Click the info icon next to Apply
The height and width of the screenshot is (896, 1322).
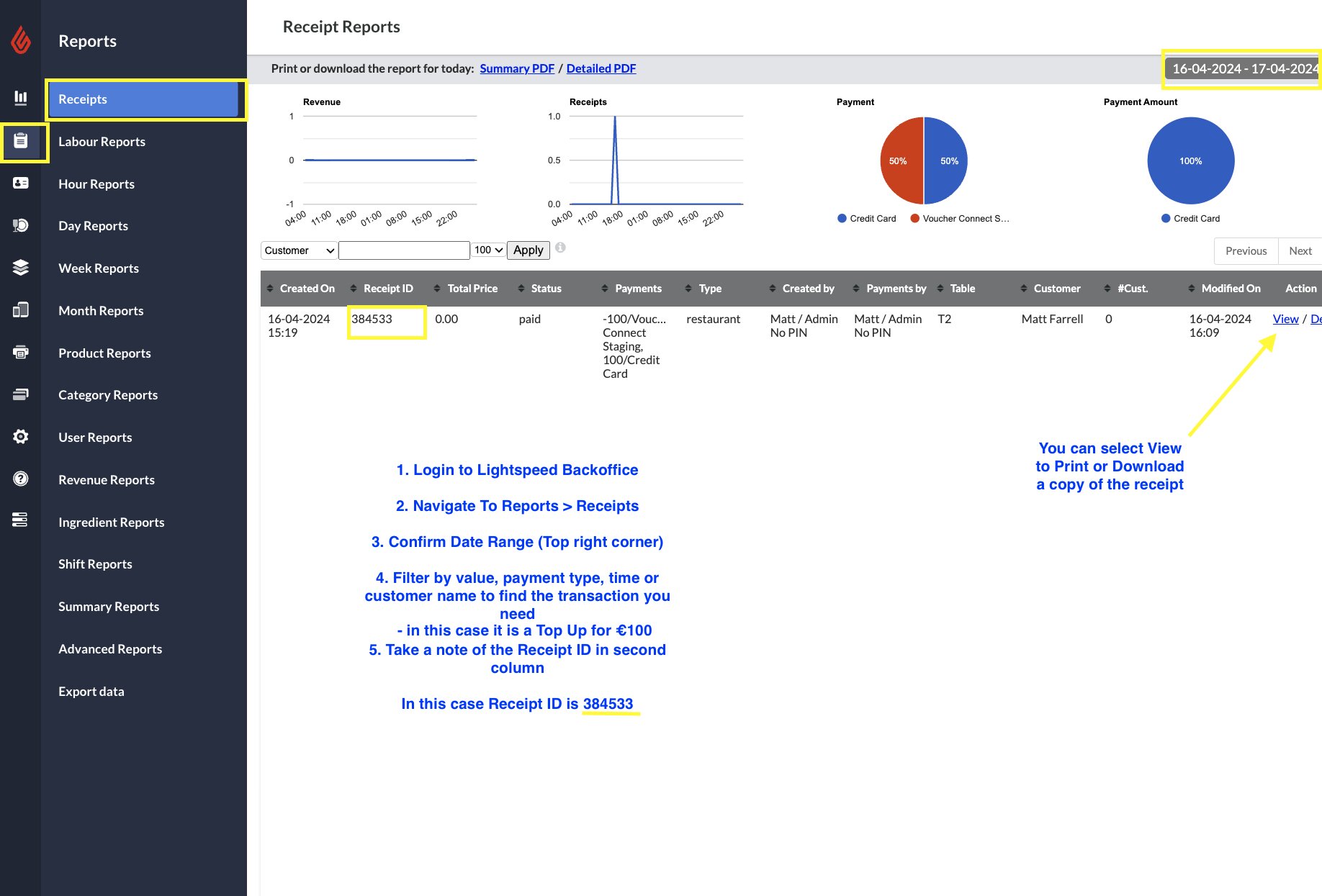[560, 248]
